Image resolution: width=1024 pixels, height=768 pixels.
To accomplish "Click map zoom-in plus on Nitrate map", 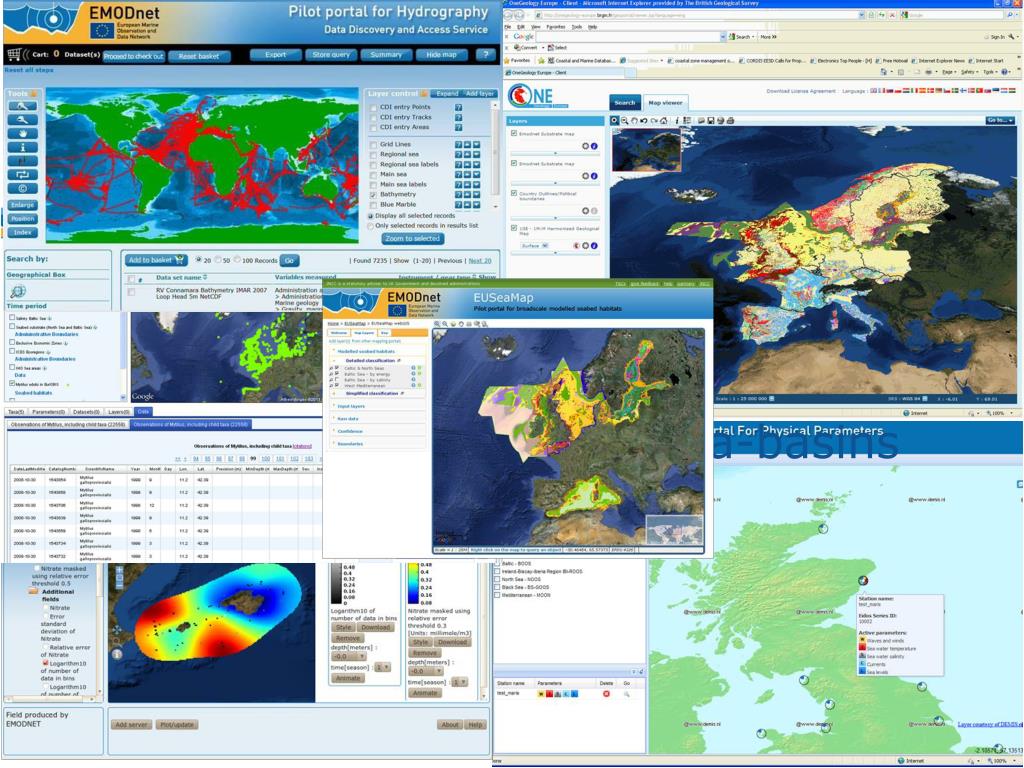I will [x=119, y=570].
